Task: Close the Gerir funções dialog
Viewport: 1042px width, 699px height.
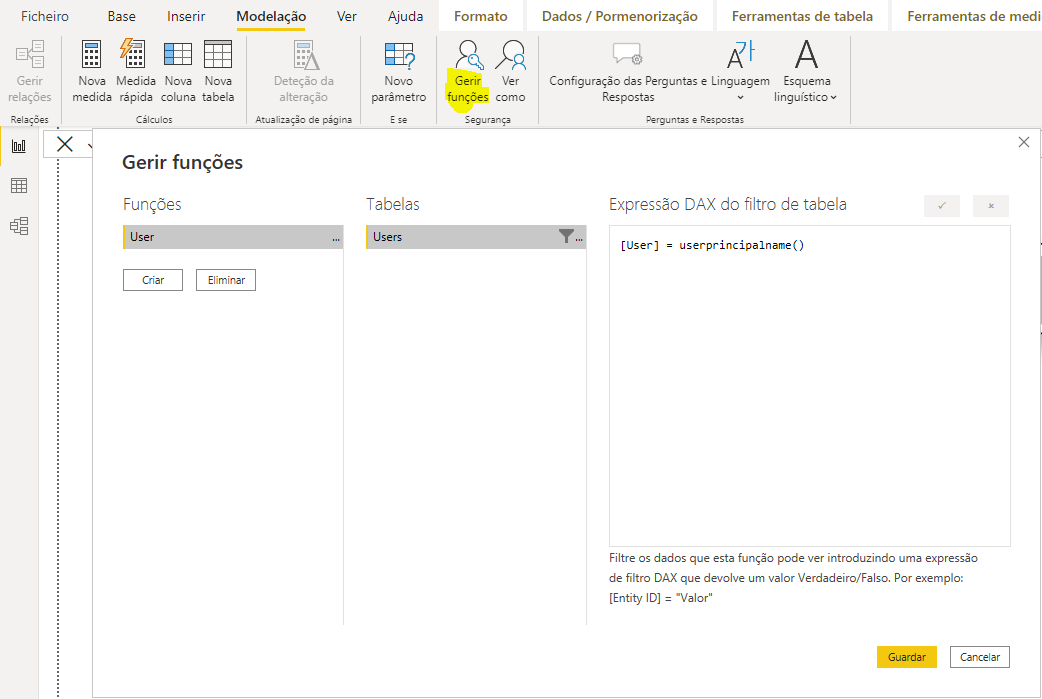Action: tap(1023, 142)
